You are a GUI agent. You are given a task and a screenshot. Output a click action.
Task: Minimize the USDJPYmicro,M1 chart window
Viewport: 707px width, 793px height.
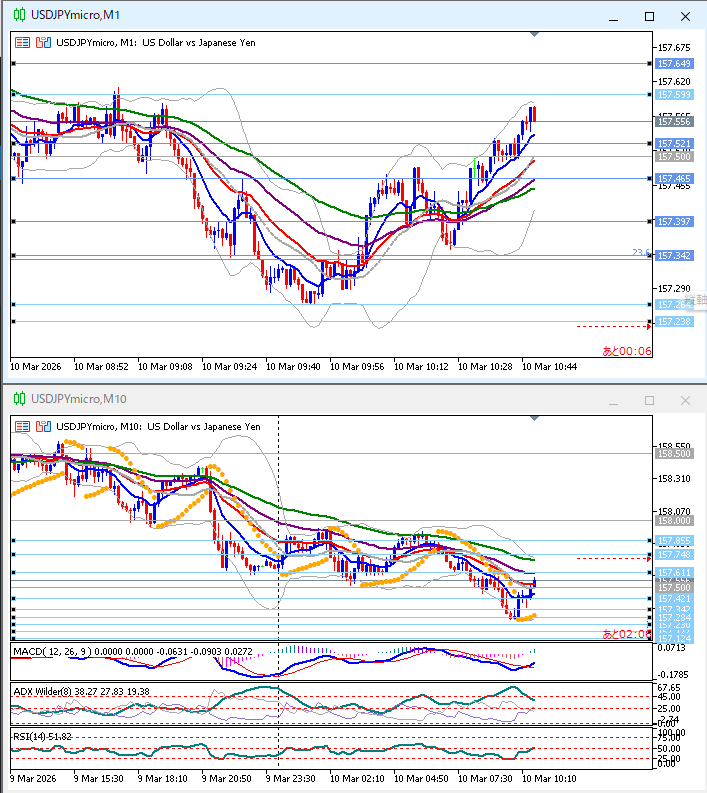coord(615,16)
